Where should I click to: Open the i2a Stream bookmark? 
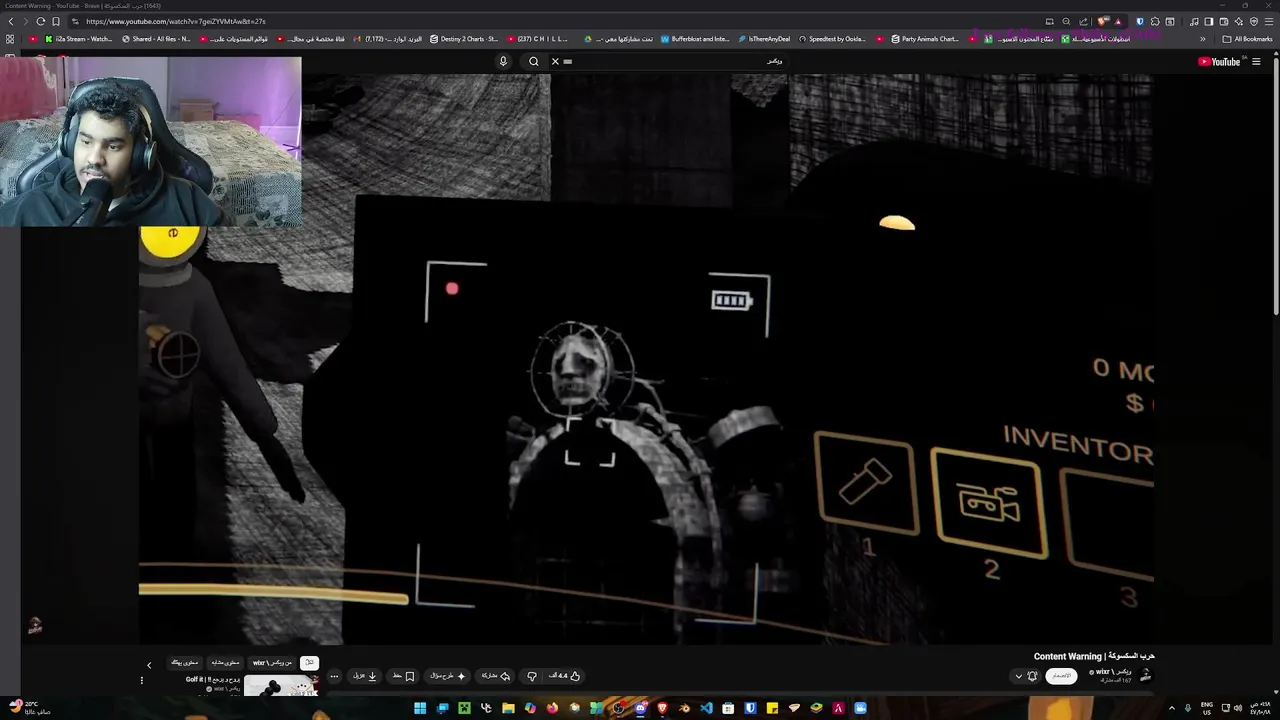point(79,39)
